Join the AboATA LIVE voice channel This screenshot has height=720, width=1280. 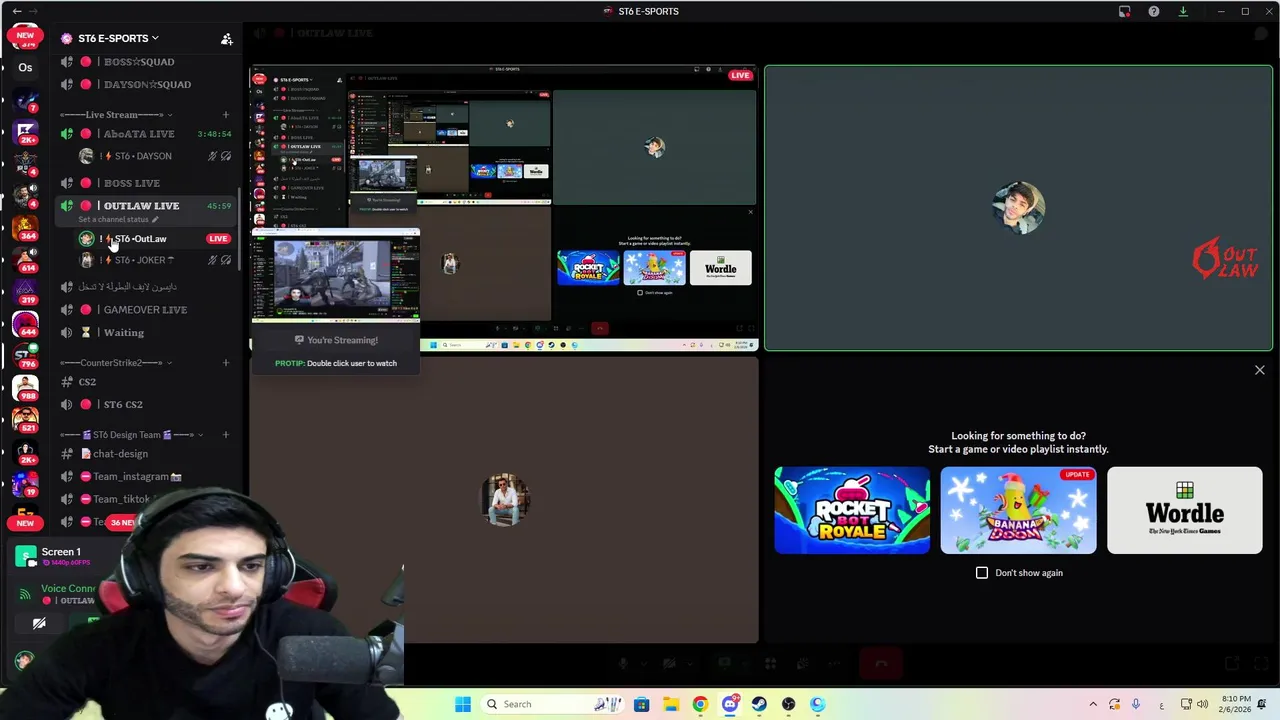(x=146, y=134)
